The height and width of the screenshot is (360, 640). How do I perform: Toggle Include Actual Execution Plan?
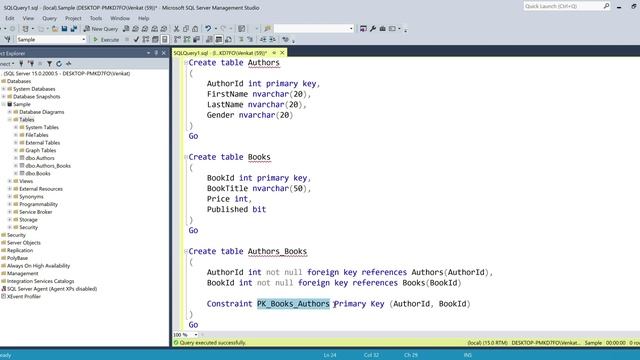tap(177, 40)
